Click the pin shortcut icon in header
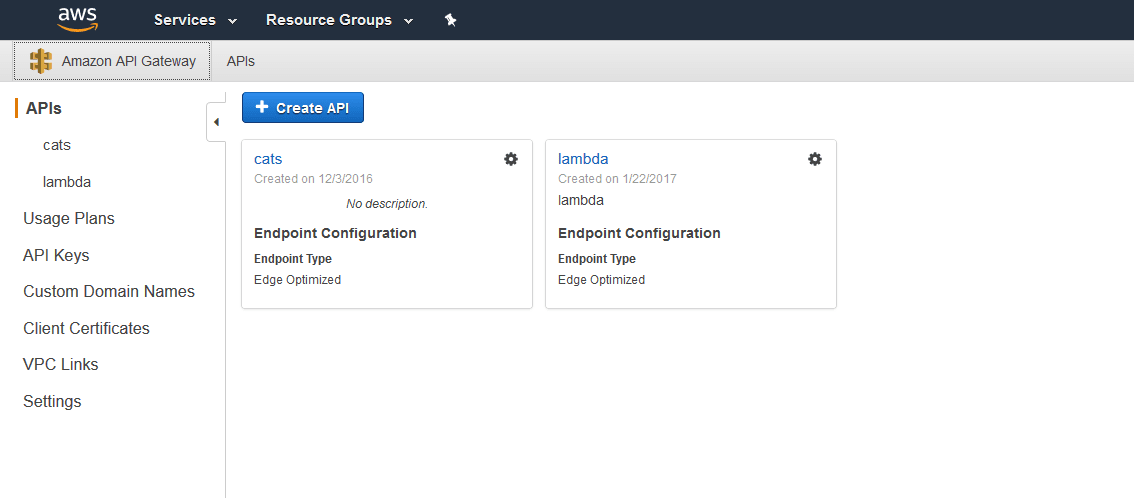Image resolution: width=1134 pixels, height=498 pixels. pos(451,20)
